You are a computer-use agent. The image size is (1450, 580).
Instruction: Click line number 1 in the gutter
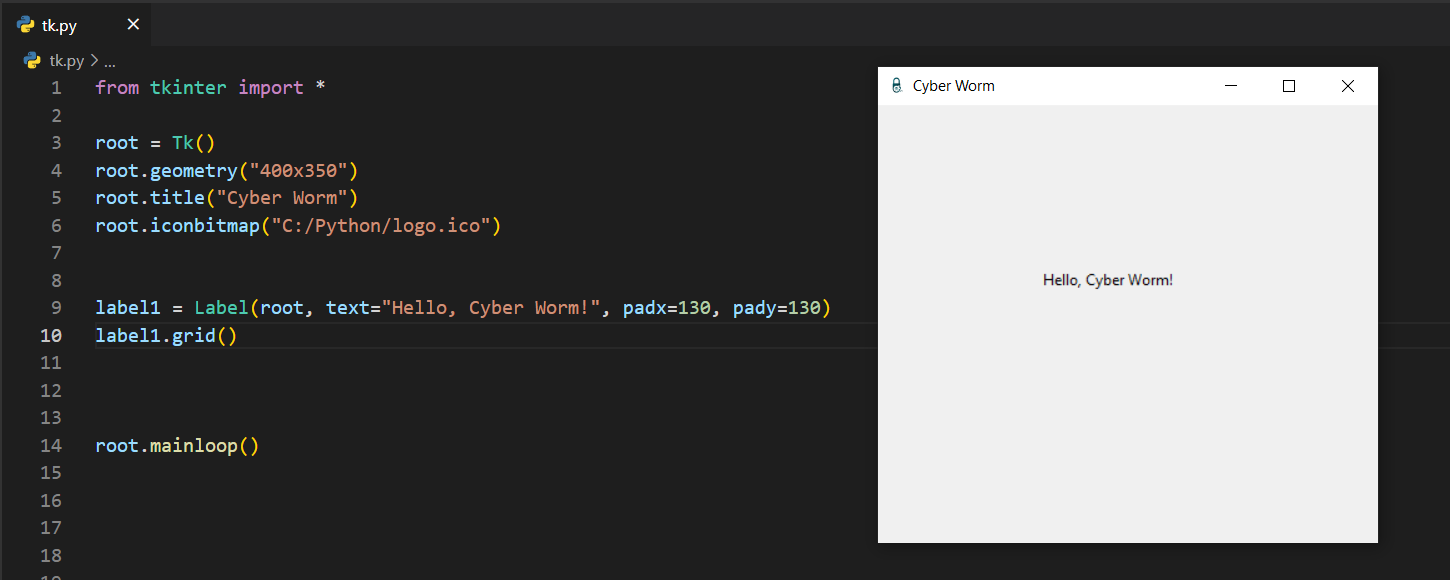tap(56, 88)
